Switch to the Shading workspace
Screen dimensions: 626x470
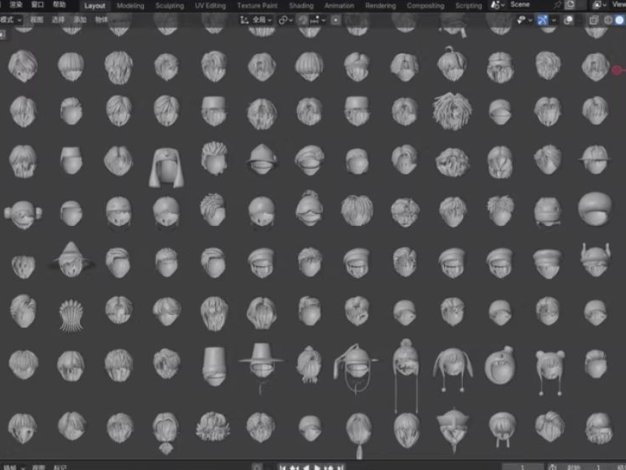tap(300, 5)
